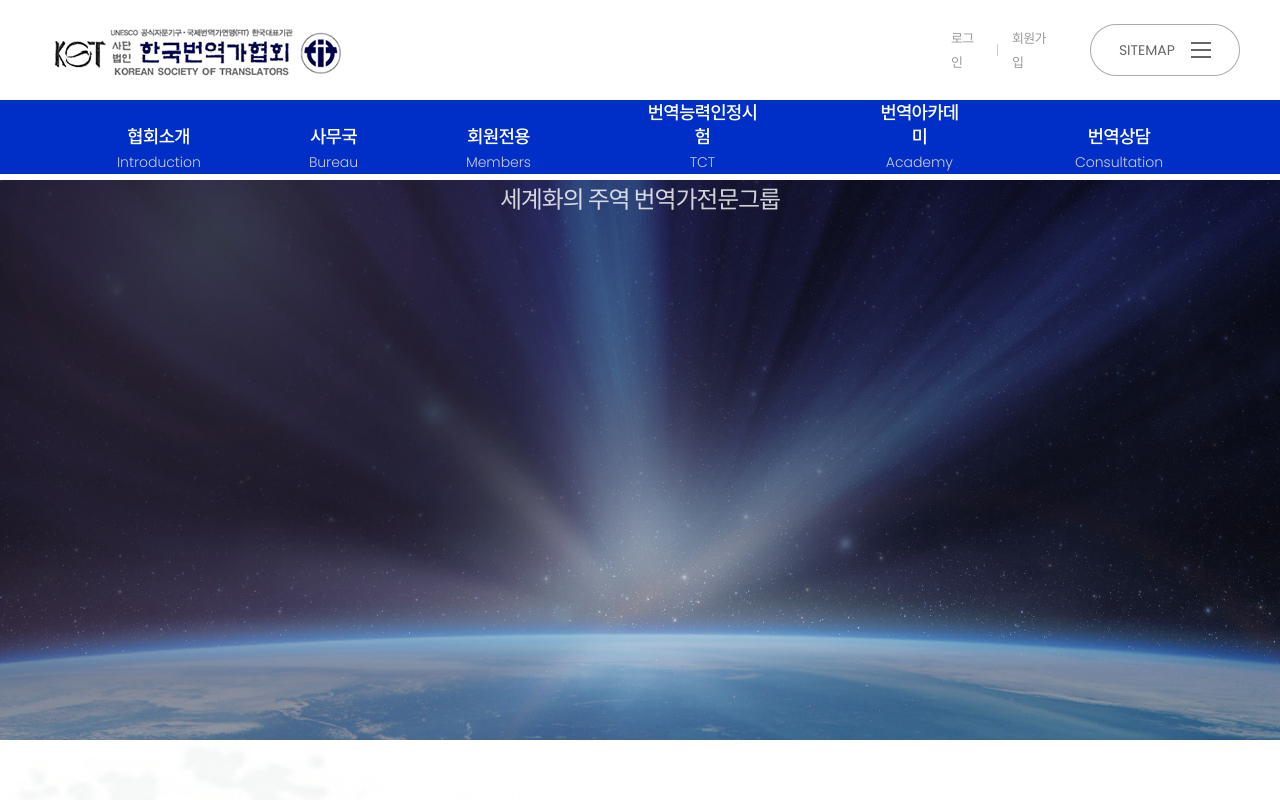Open the hamburger menu icon beside SITEMAP
Image resolution: width=1280 pixels, height=800 pixels.
(x=1201, y=50)
